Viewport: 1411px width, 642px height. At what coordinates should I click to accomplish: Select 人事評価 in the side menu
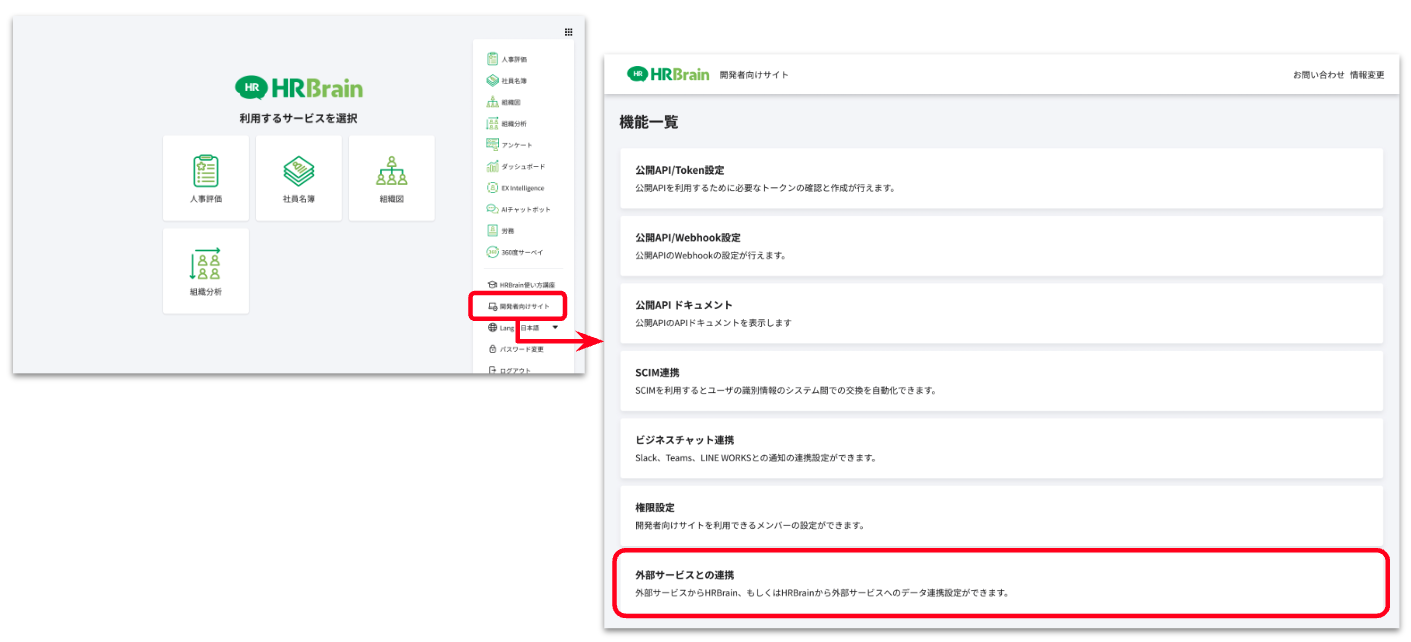(x=514, y=59)
